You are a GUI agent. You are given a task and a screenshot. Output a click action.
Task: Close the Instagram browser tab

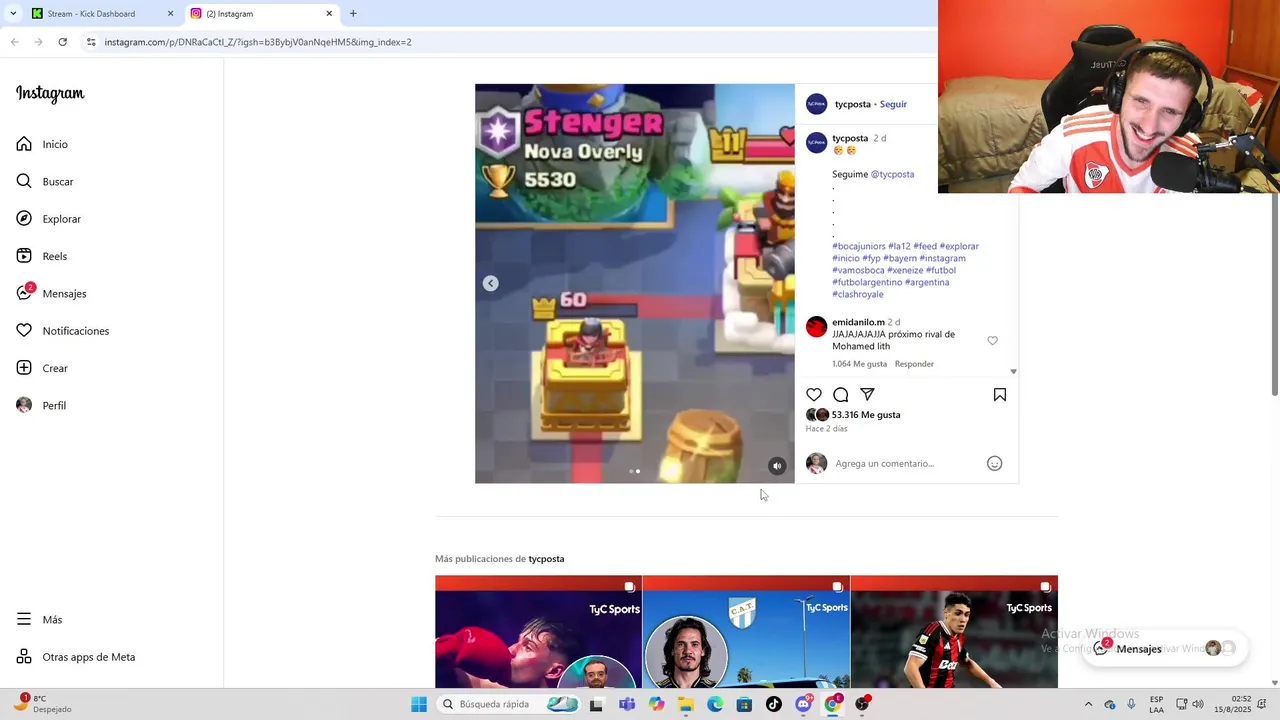coord(329,14)
